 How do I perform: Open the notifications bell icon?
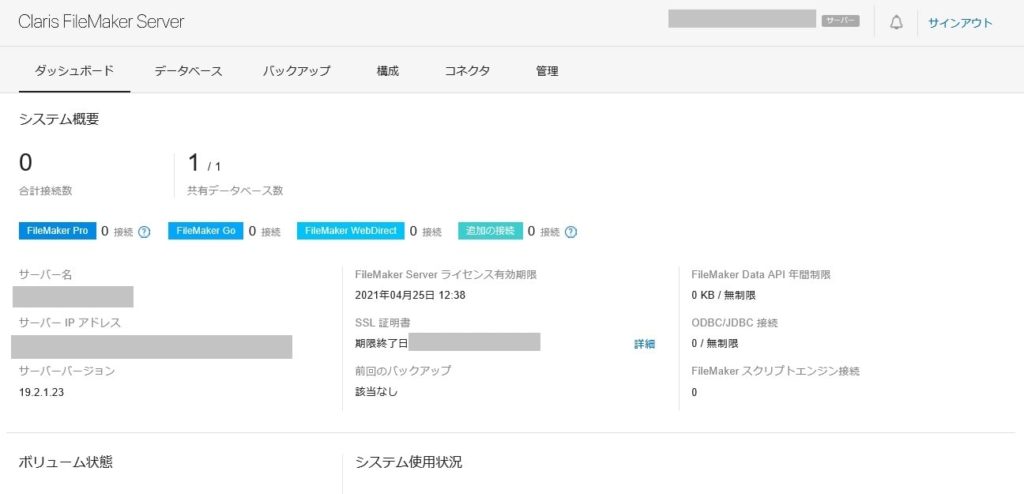[x=896, y=22]
